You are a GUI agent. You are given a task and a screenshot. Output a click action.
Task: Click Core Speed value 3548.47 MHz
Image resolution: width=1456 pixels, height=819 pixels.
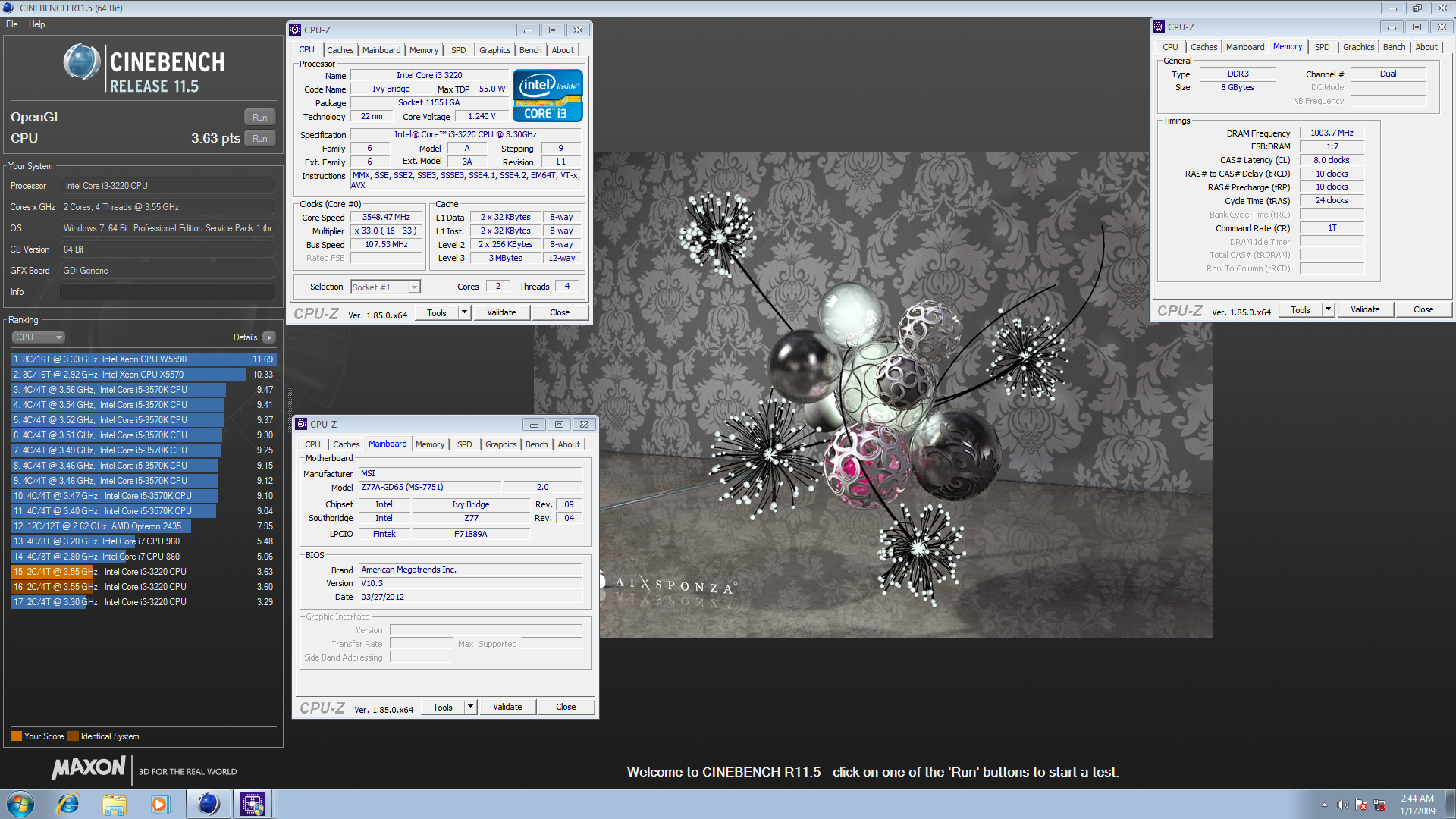[386, 217]
